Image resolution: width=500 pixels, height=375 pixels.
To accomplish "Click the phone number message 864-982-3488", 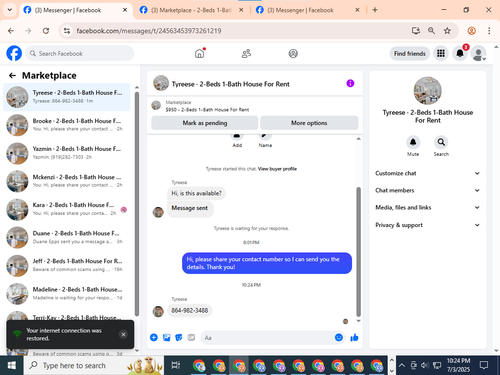I will click(190, 311).
